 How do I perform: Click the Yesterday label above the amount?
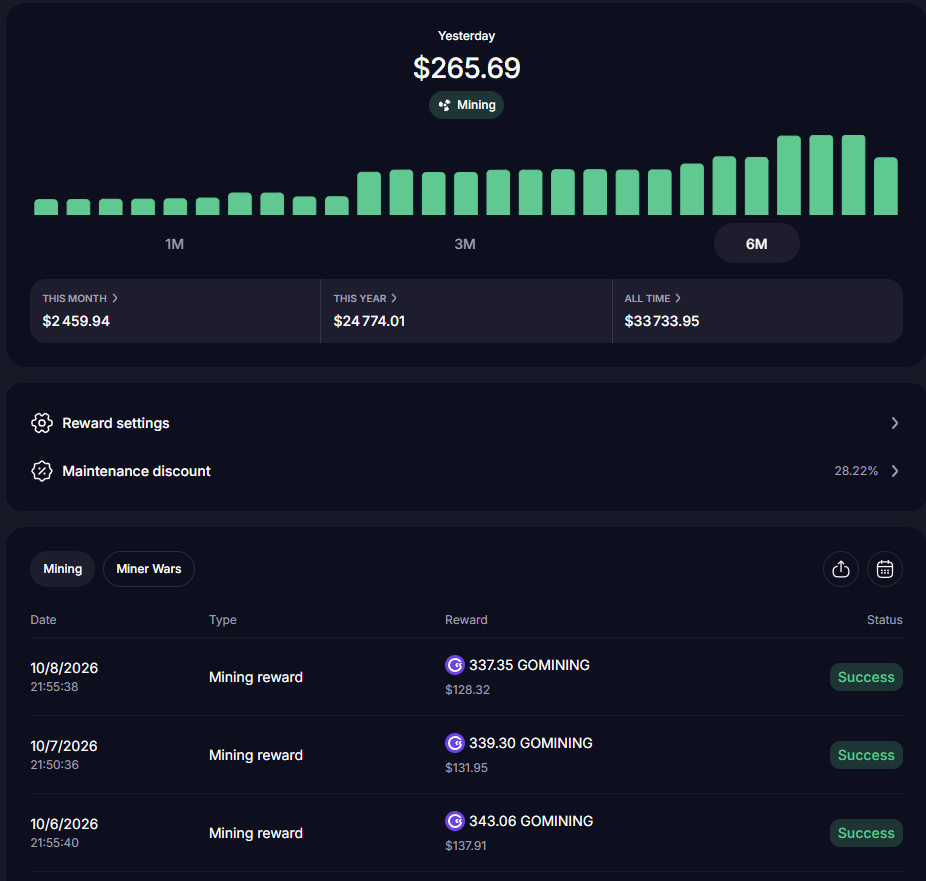click(466, 36)
